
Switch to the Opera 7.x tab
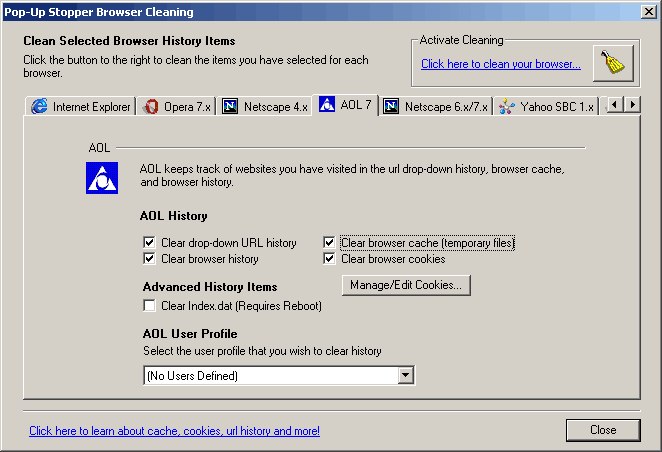coord(177,107)
